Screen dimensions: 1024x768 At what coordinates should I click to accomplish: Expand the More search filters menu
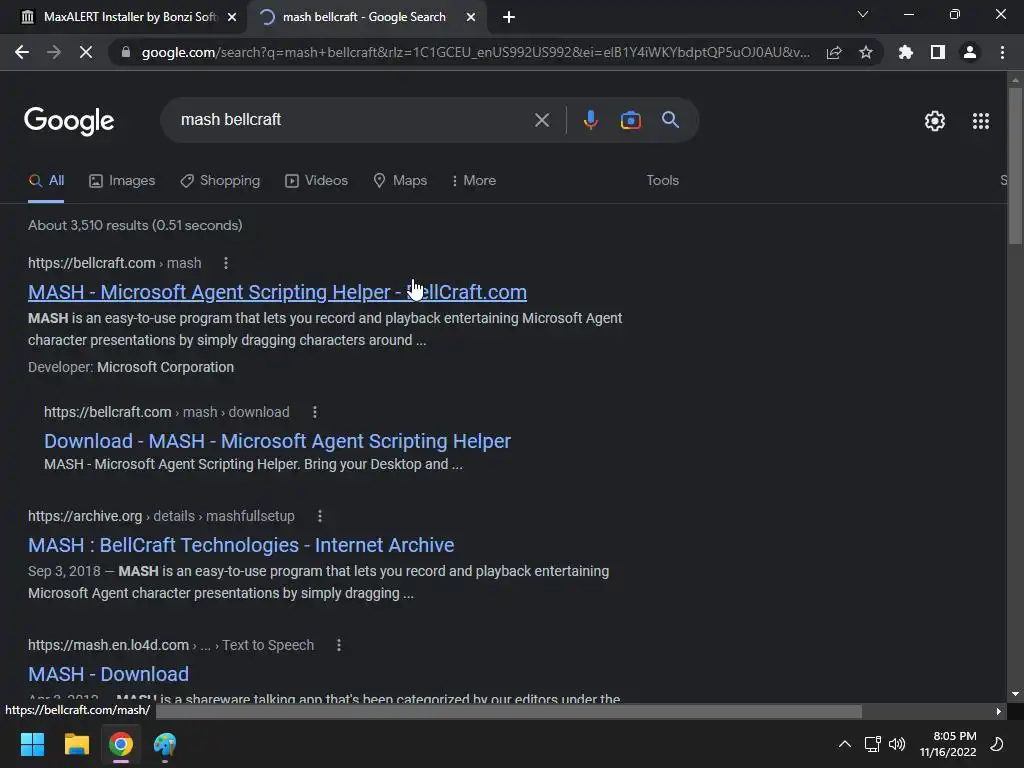(474, 180)
